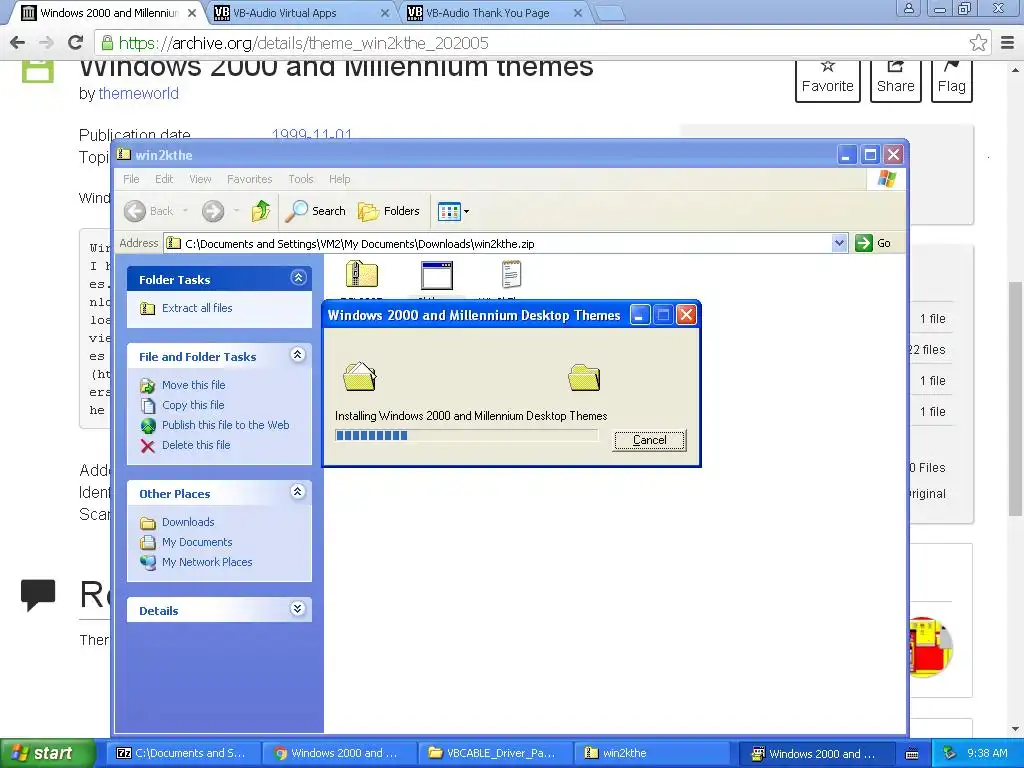
Task: Collapse the Folder Tasks panel
Action: pos(298,278)
